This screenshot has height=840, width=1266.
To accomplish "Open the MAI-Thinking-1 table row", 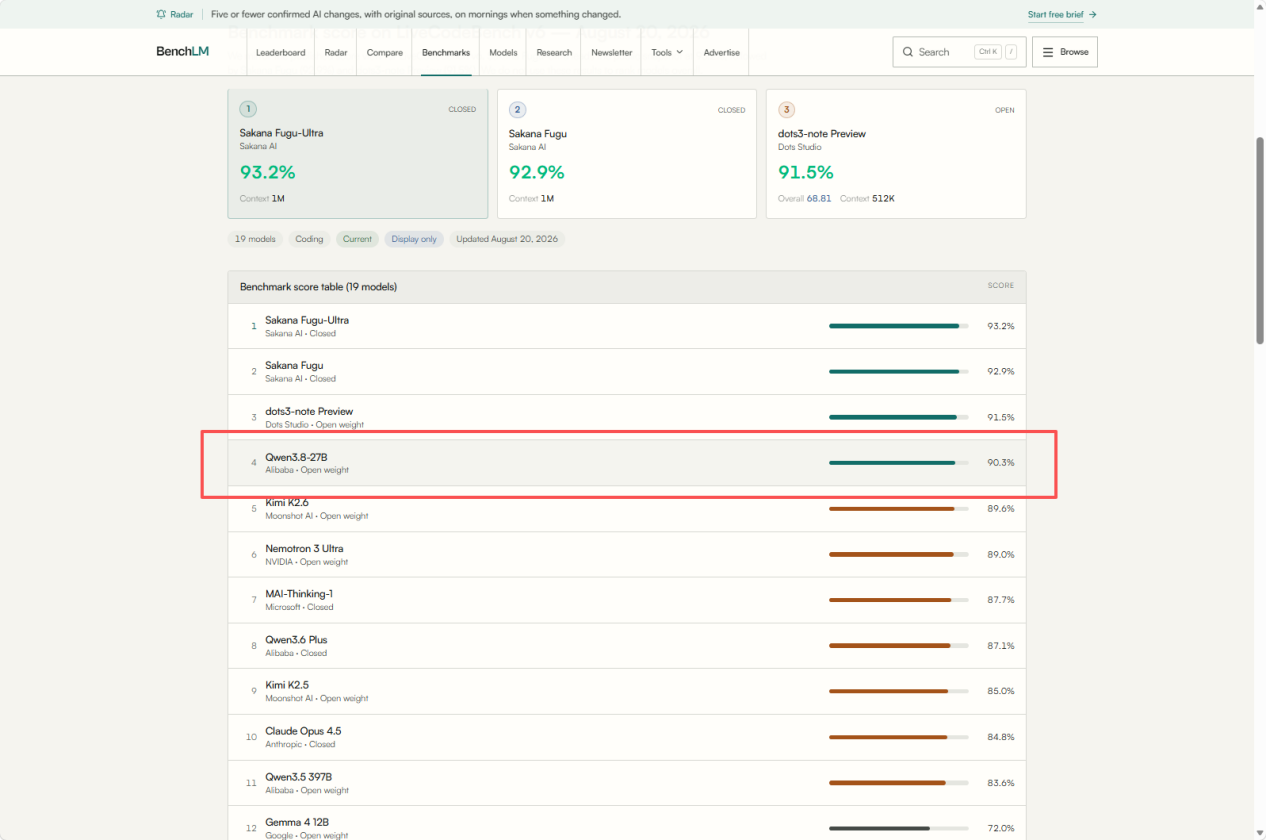I will click(627, 600).
